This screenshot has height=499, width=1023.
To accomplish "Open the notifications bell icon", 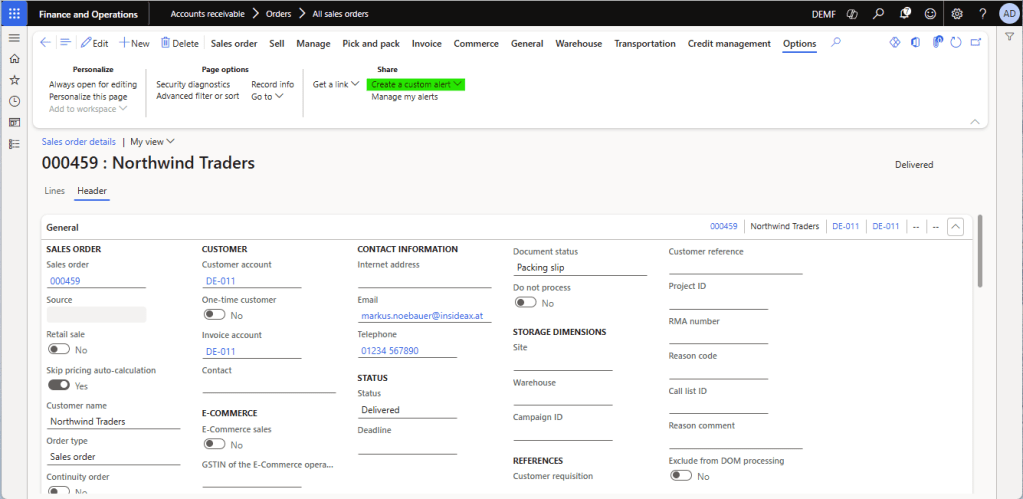I will point(906,14).
